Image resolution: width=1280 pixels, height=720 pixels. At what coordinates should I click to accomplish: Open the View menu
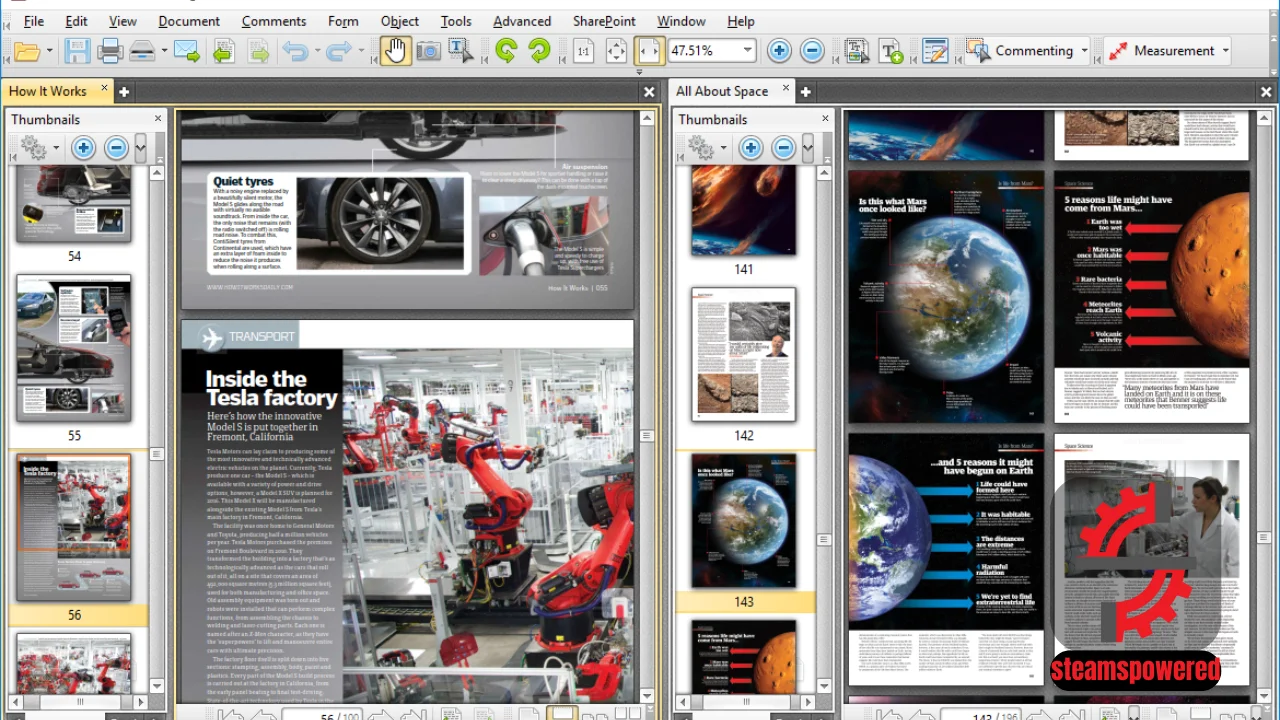tap(122, 21)
